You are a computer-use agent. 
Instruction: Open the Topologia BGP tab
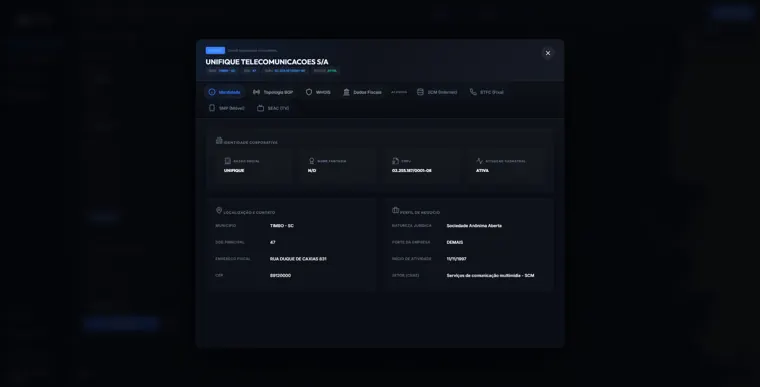click(273, 92)
